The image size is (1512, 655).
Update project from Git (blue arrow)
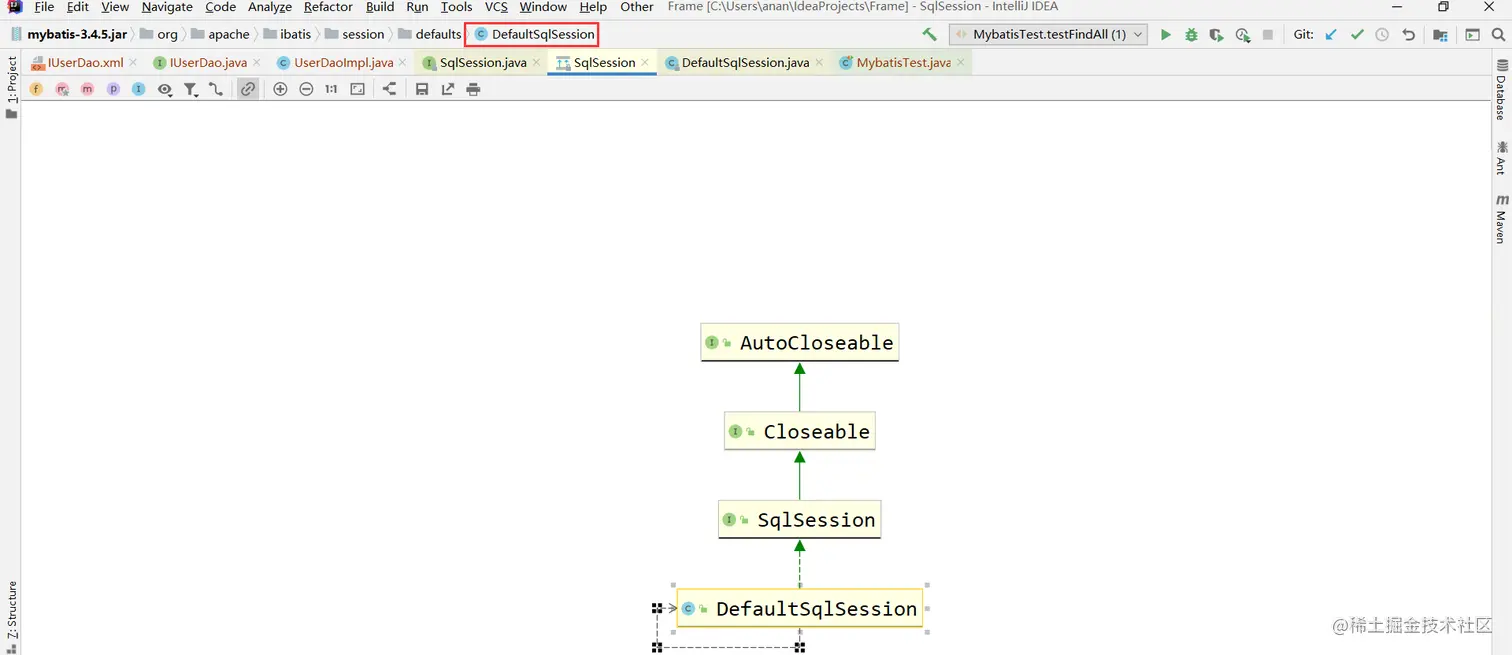[1331, 34]
